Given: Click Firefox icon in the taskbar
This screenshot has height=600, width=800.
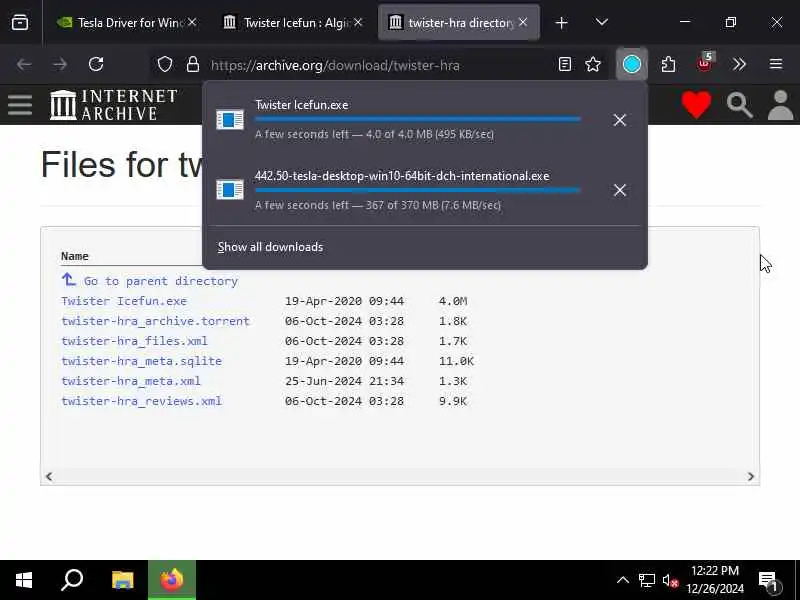Looking at the screenshot, I should (172, 580).
